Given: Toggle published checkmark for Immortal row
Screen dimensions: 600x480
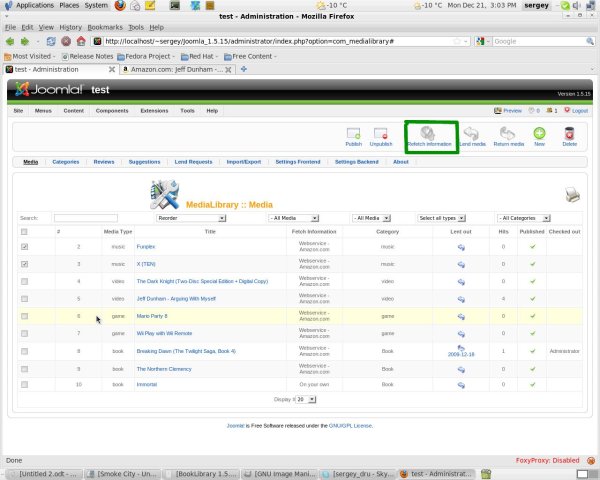Looking at the screenshot, I should point(532,384).
